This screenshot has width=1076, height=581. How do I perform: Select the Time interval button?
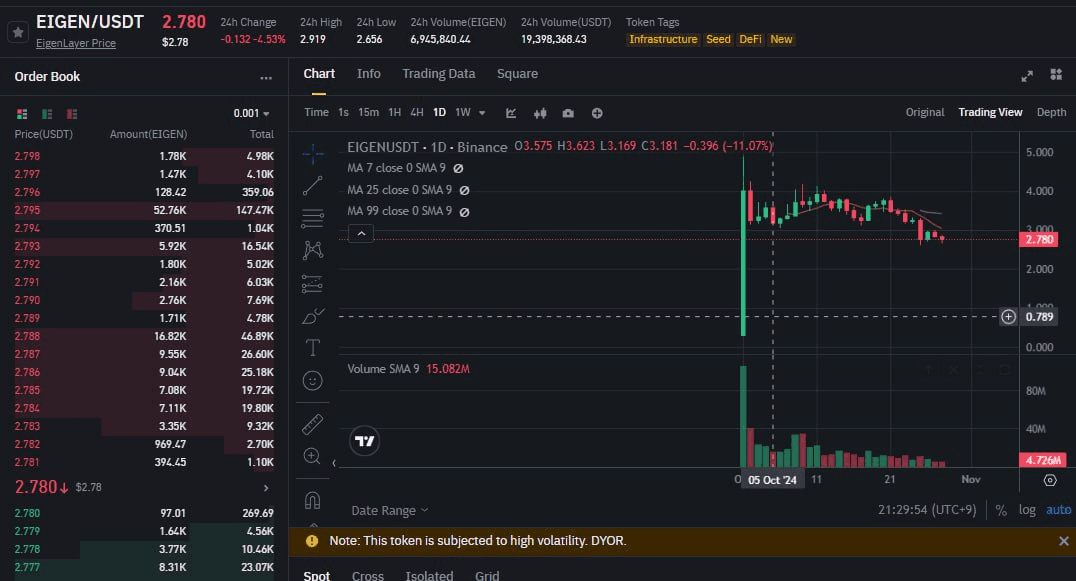coord(316,112)
